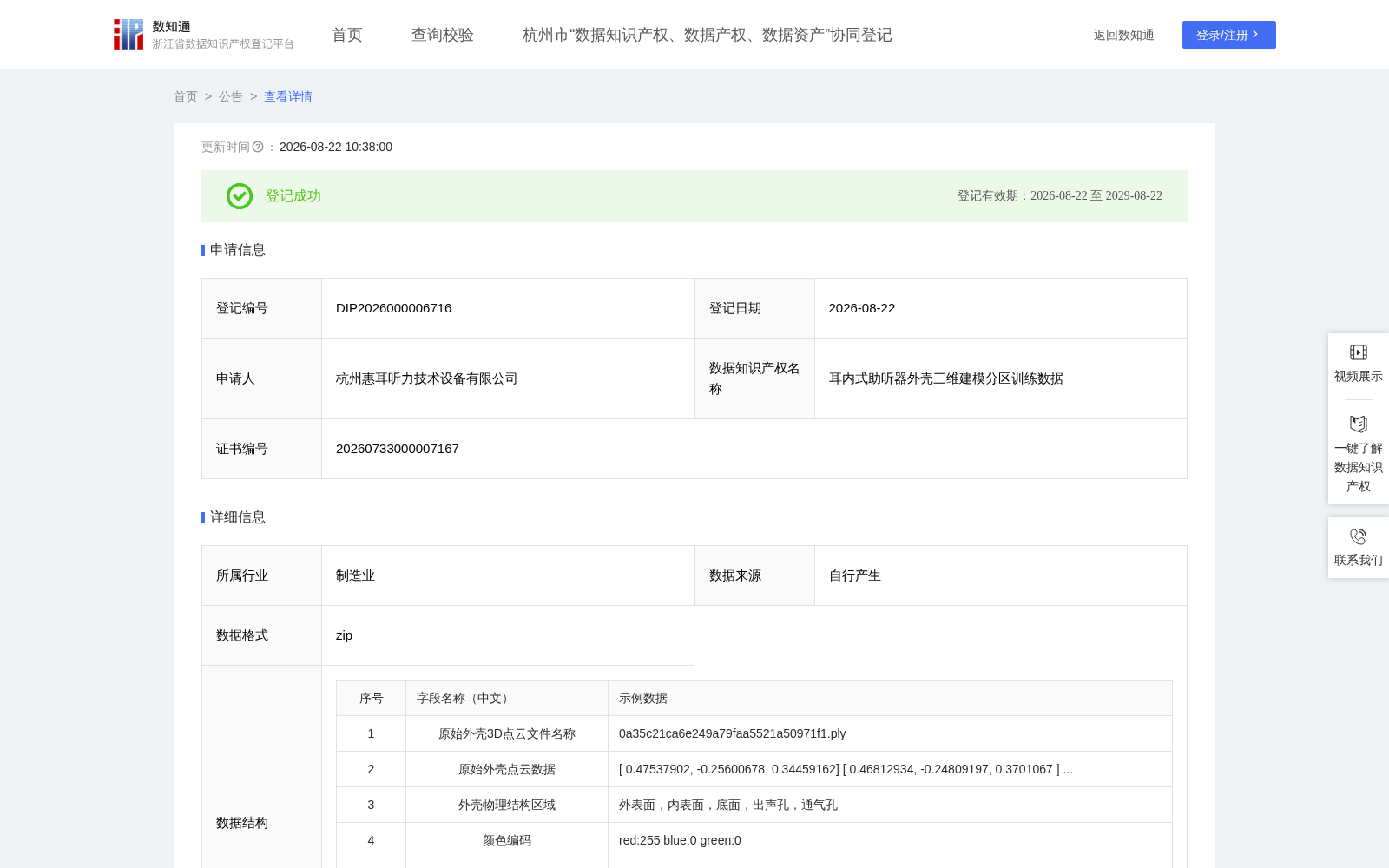Image resolution: width=1389 pixels, height=868 pixels.
Task: Click the name 耳内式助听器外壳三维建模分区训练数据
Action: (946, 378)
